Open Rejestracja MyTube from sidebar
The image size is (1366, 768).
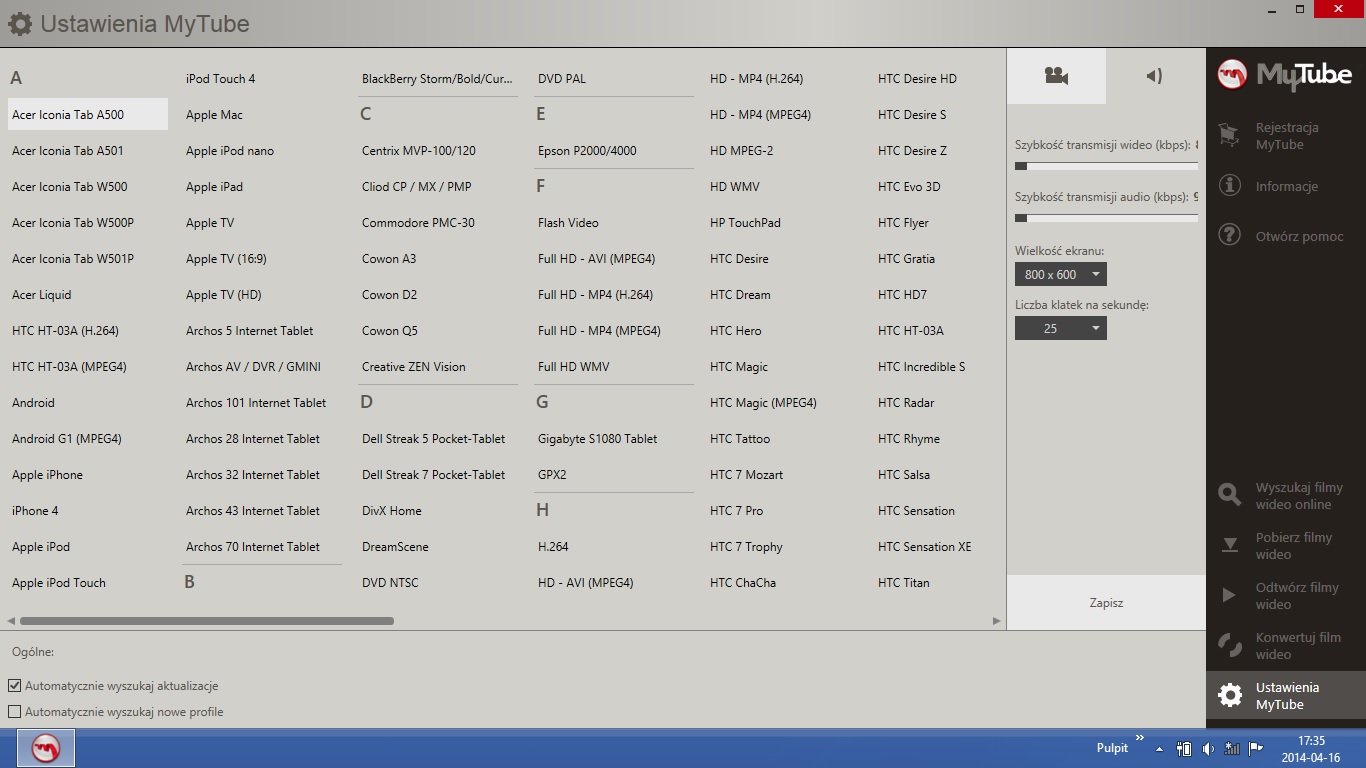point(1286,136)
